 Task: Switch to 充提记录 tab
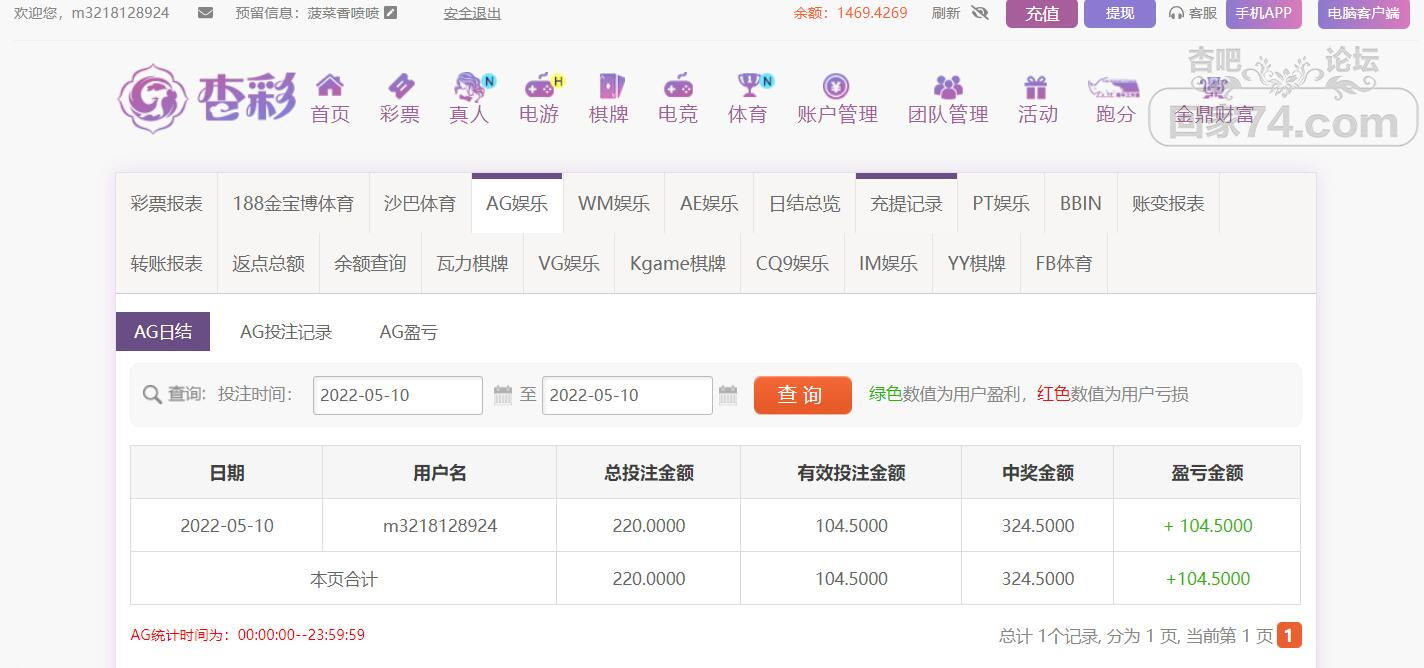coord(907,204)
